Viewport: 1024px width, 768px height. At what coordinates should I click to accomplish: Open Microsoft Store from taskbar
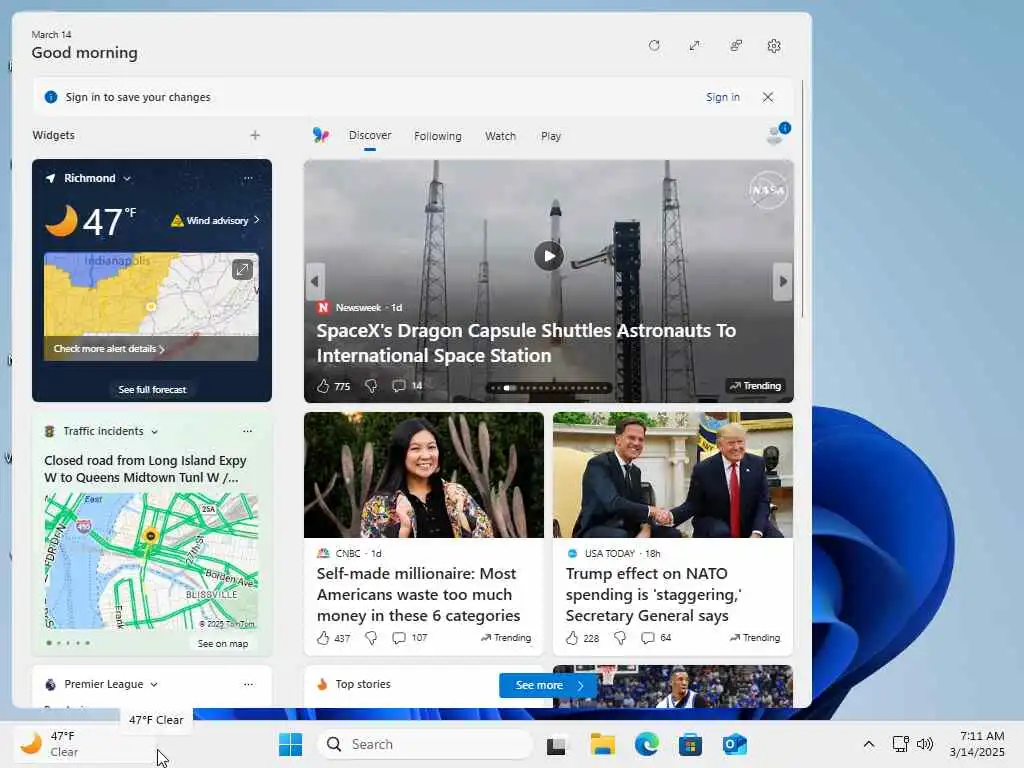pyautogui.click(x=690, y=744)
